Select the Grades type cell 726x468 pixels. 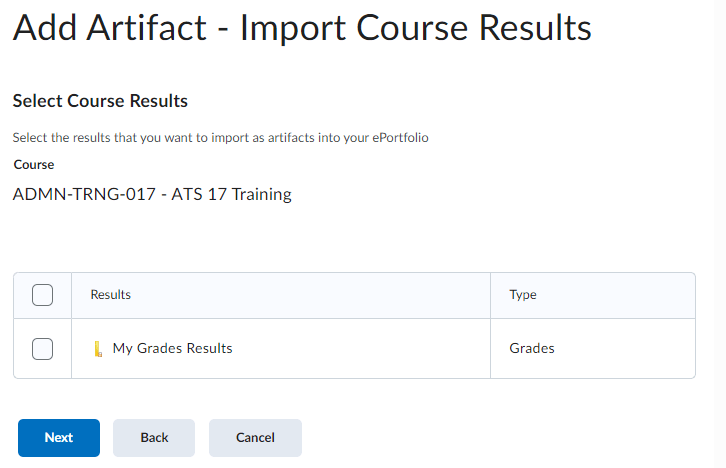coord(532,349)
